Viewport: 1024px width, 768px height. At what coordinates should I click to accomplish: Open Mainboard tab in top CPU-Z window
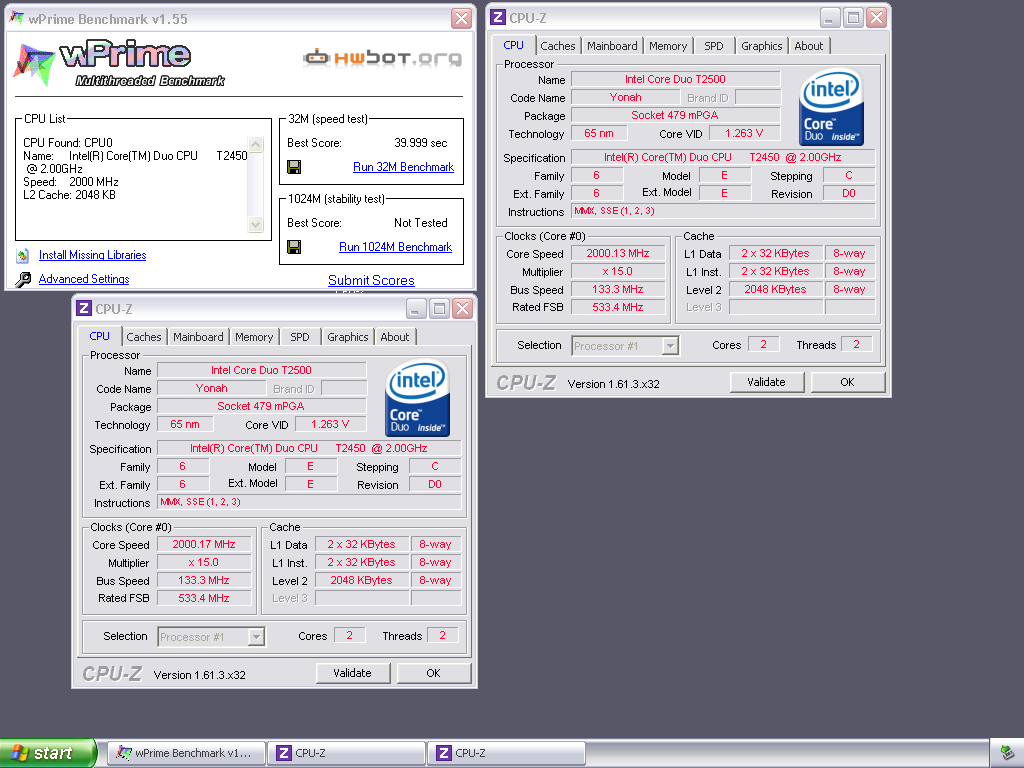click(x=612, y=46)
